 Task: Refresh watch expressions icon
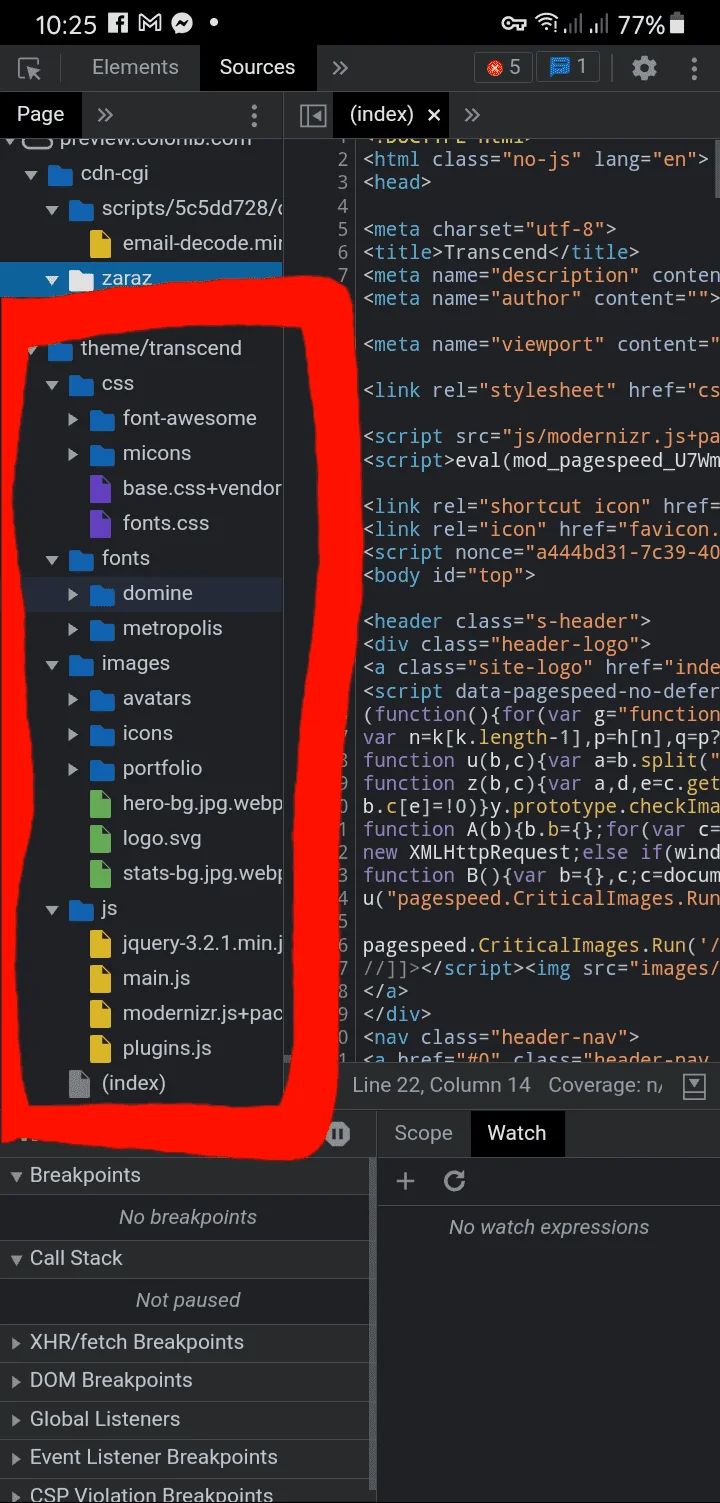coord(455,1182)
